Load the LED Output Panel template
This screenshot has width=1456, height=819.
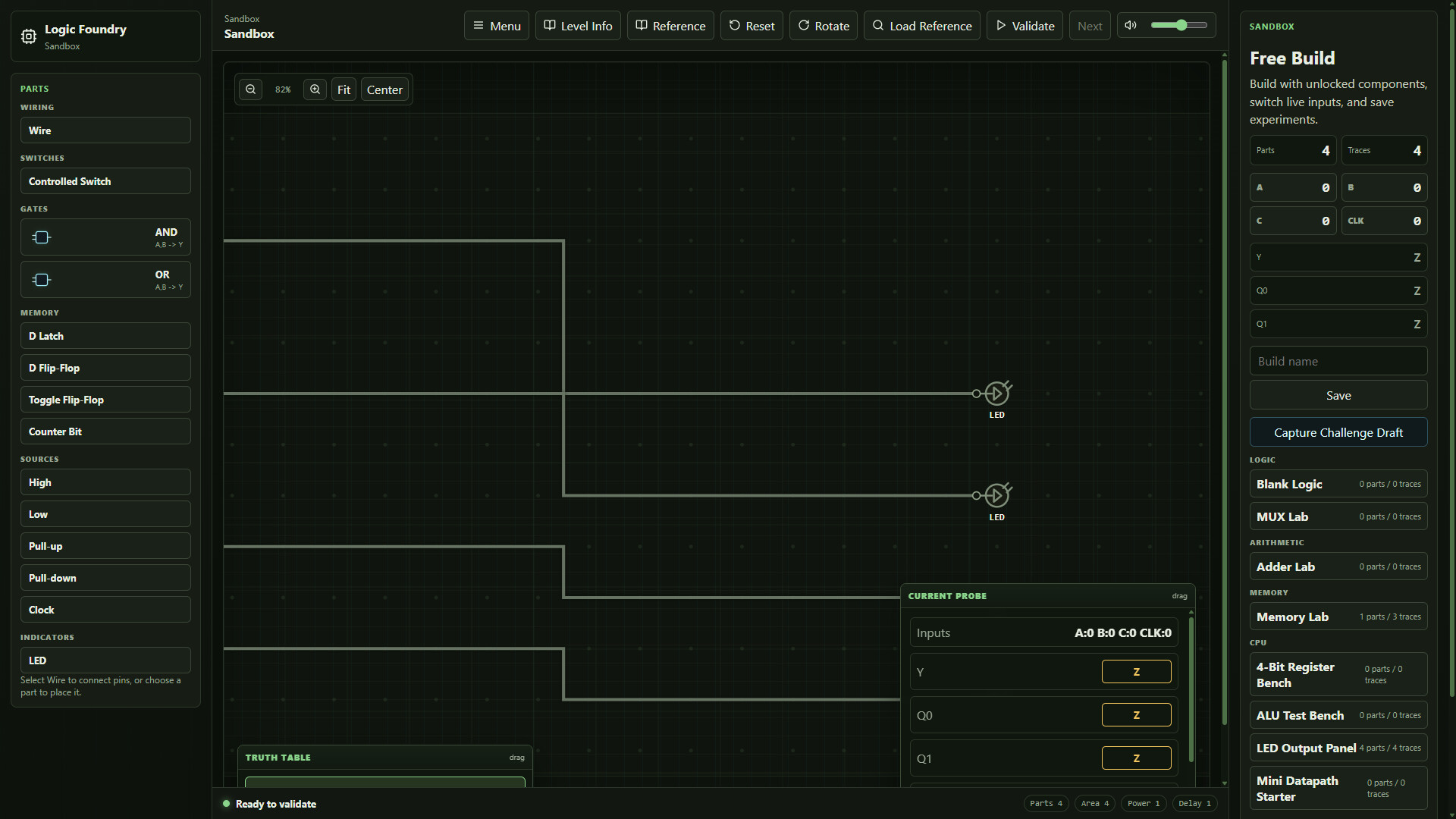pos(1338,748)
